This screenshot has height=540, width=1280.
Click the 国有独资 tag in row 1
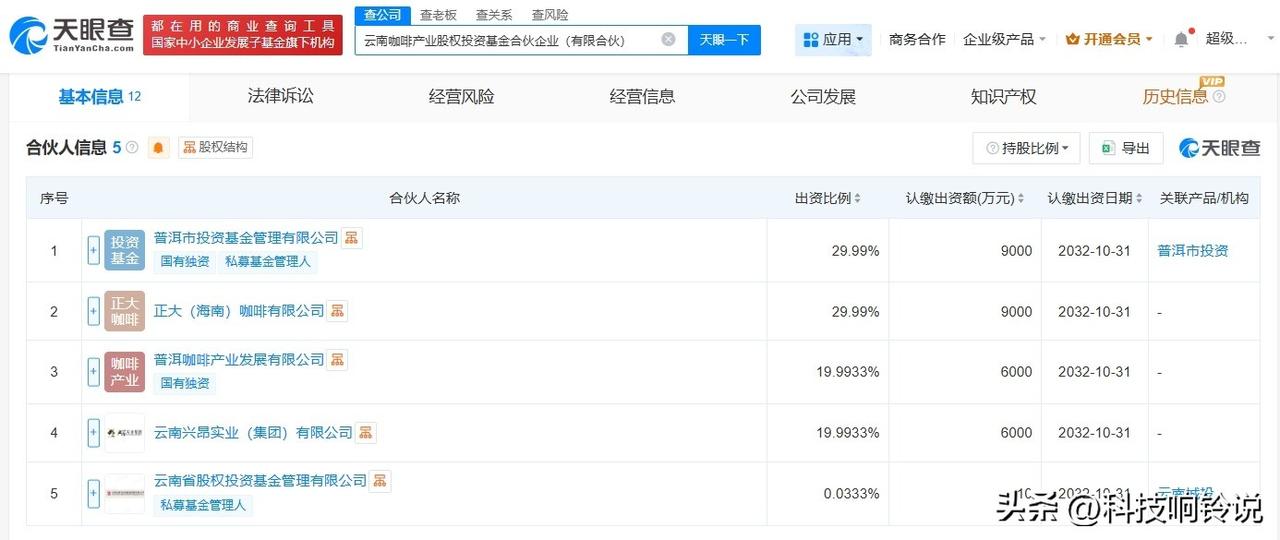[x=185, y=262]
